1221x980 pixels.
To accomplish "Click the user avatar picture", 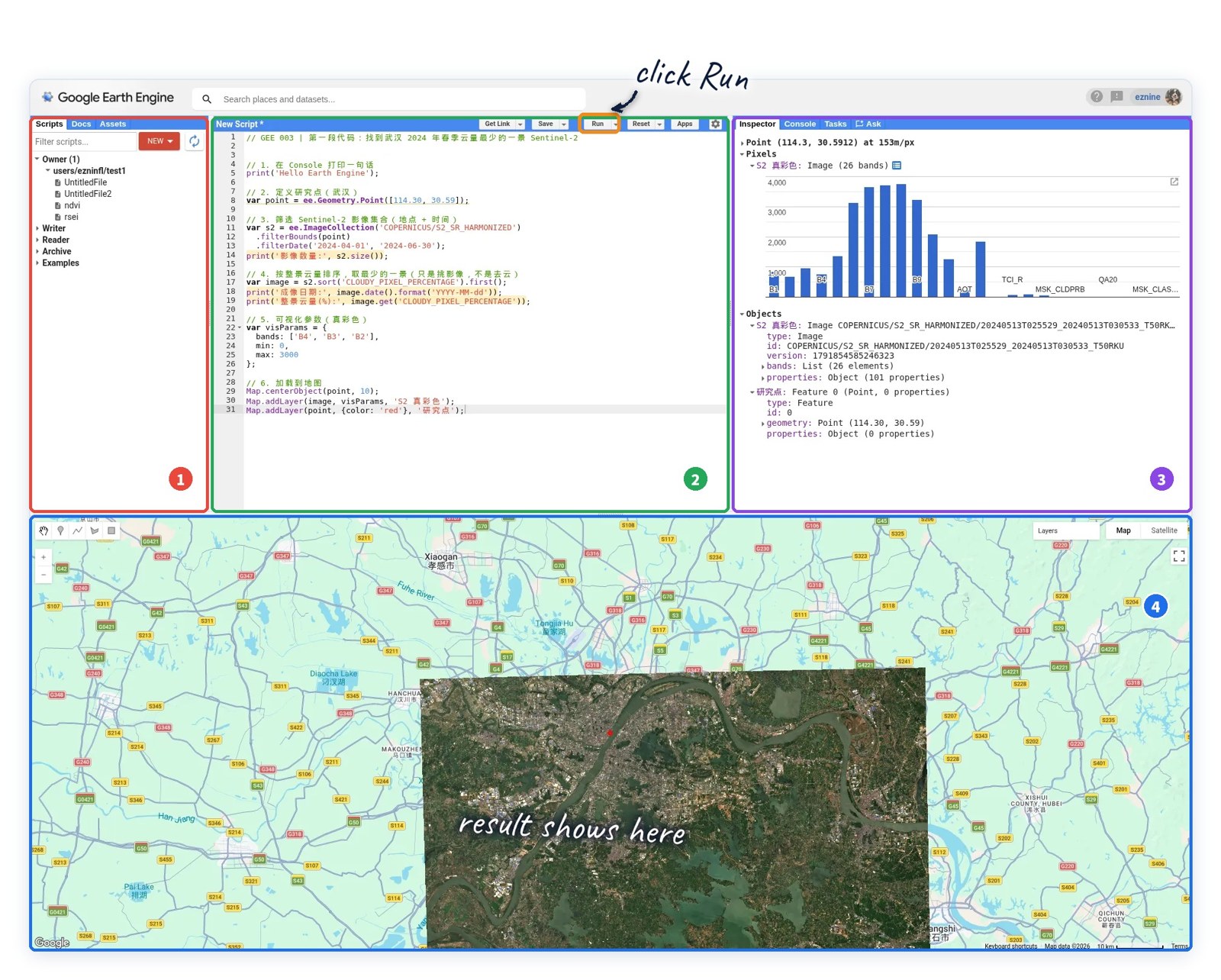I will click(1174, 96).
